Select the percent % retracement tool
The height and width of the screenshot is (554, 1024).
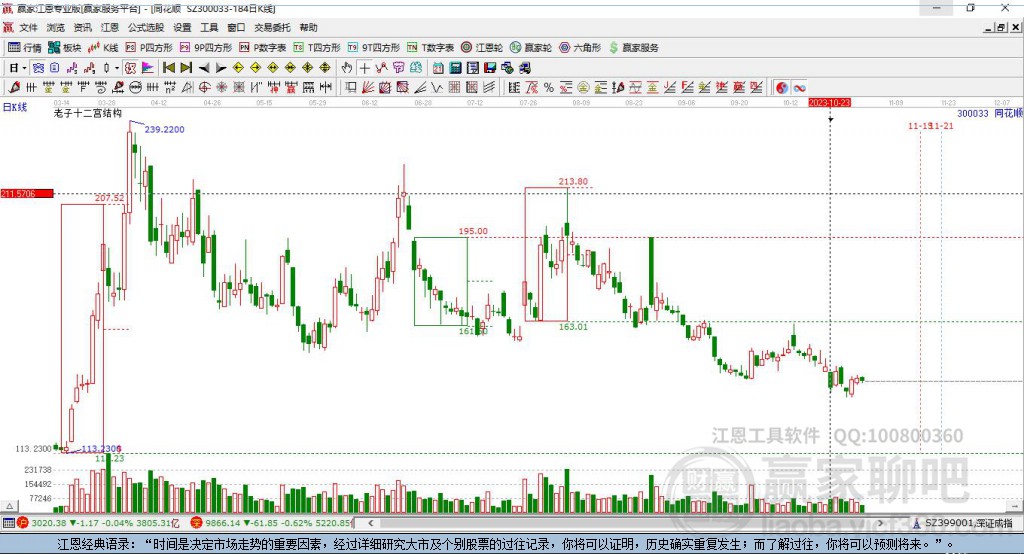coord(549,87)
